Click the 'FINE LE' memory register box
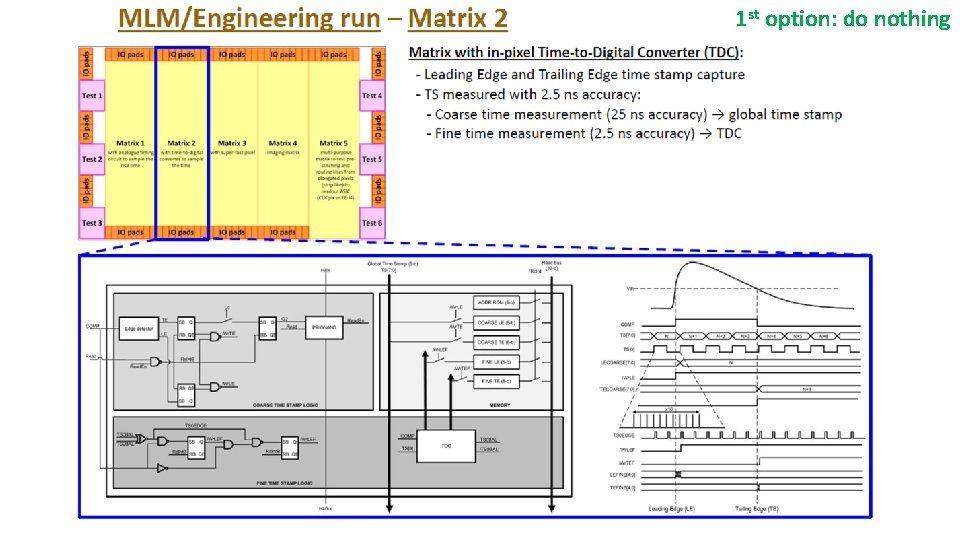The height and width of the screenshot is (540, 960). click(497, 362)
